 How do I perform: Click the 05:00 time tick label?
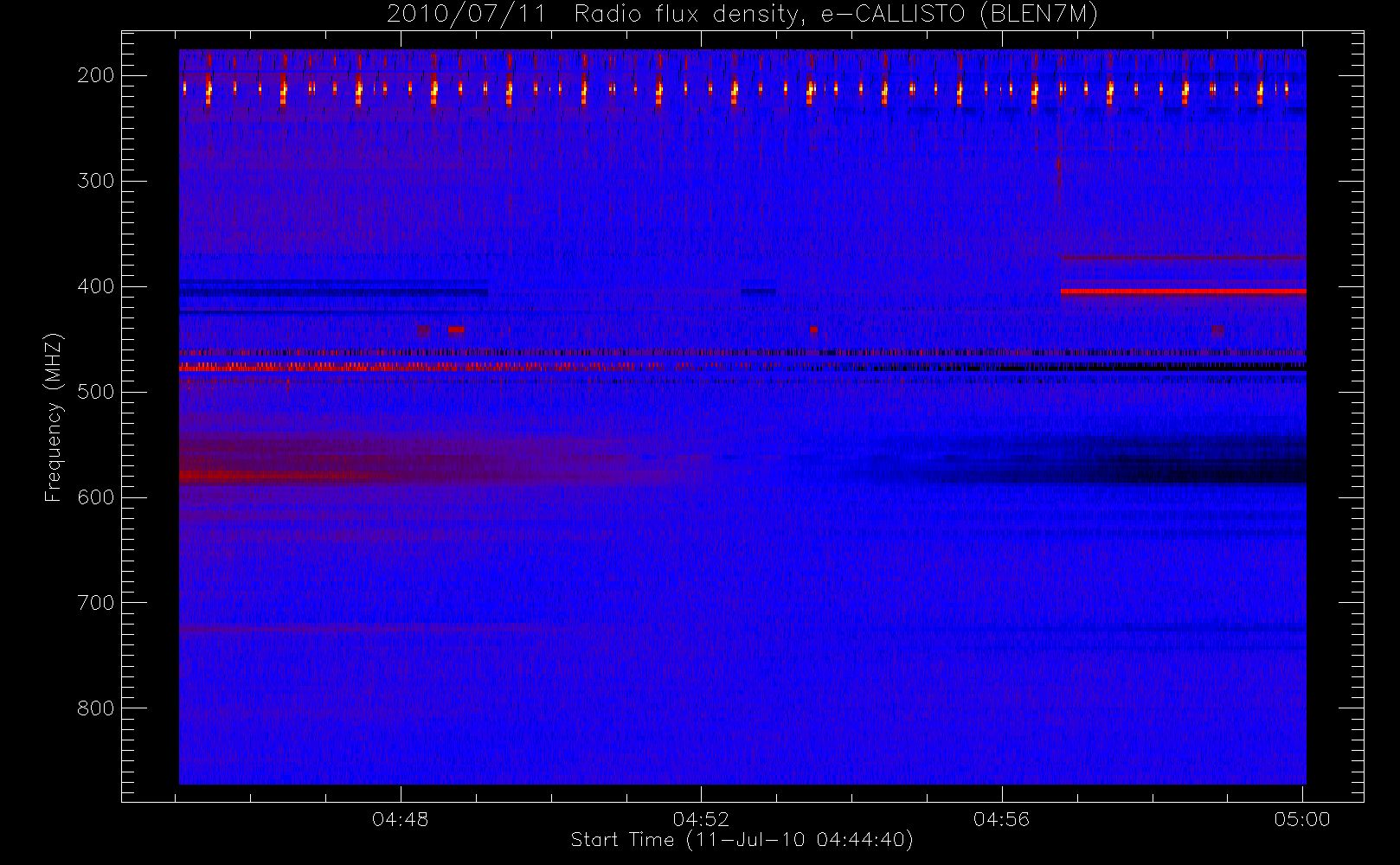coord(1302,819)
